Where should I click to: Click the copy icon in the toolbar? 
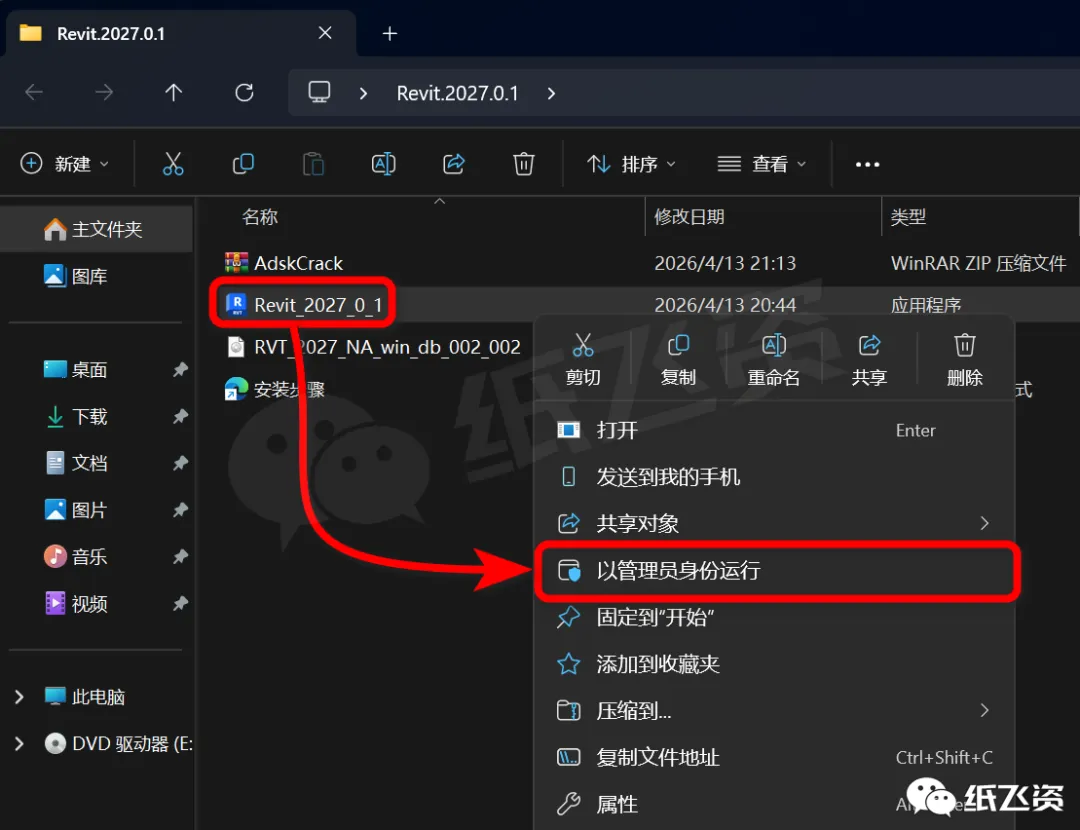(243, 164)
